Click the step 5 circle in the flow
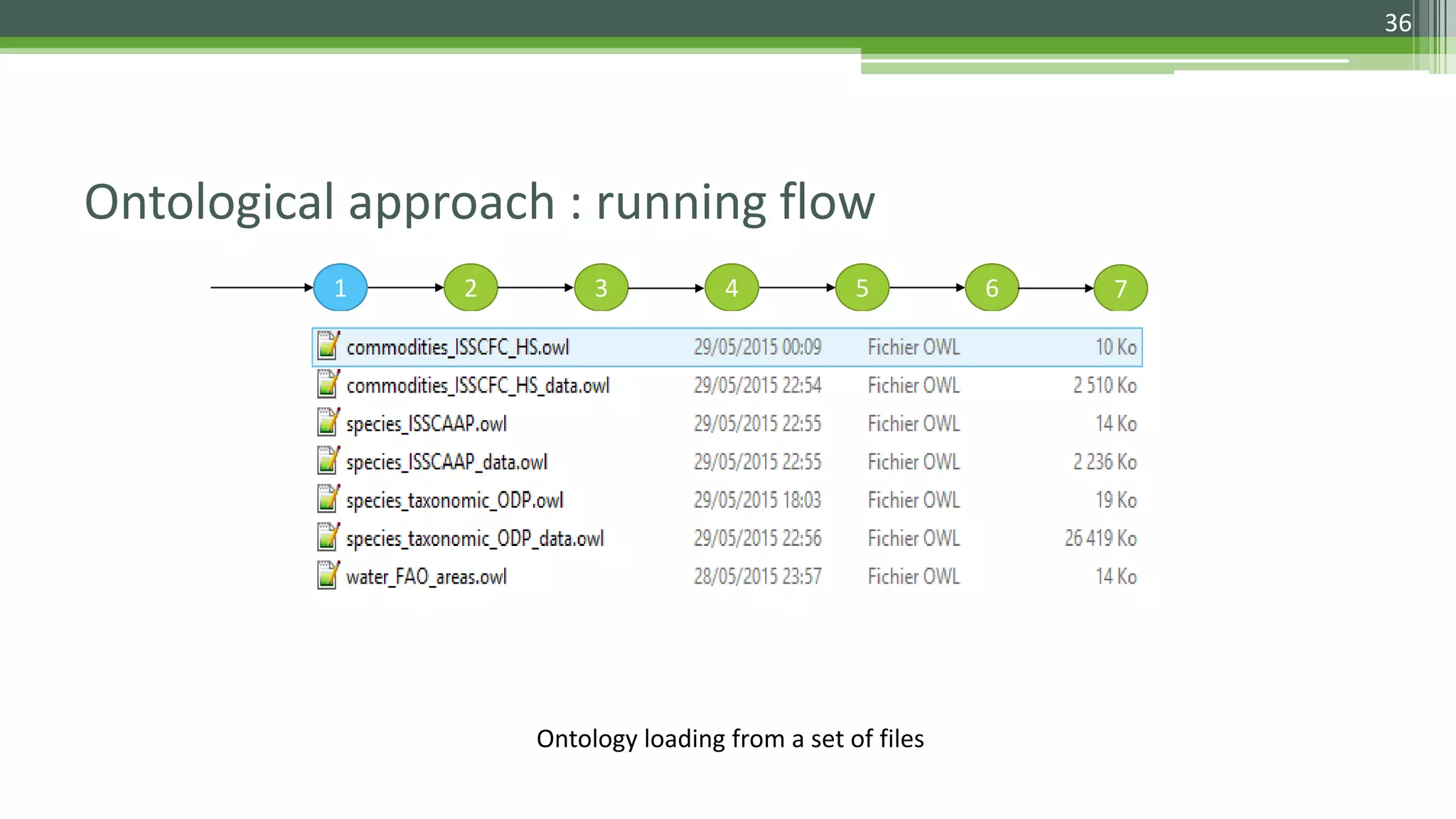 pyautogui.click(x=862, y=288)
